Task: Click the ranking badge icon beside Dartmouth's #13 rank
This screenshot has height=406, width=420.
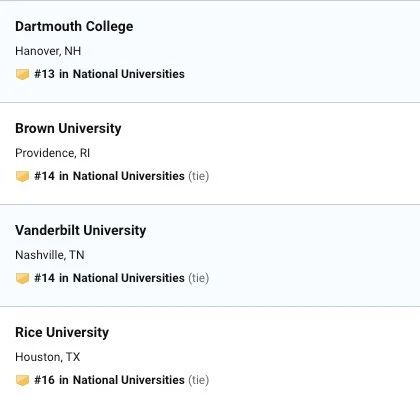Action: (22, 74)
